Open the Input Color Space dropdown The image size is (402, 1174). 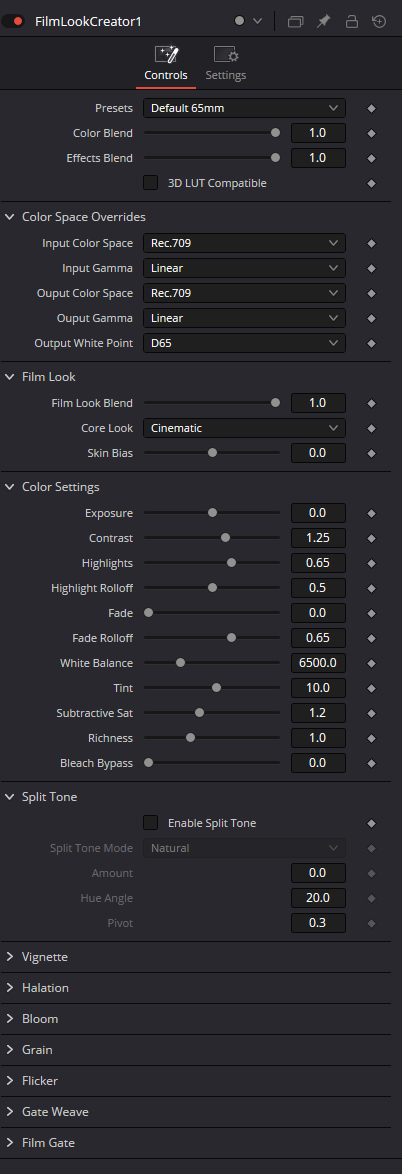pos(244,243)
